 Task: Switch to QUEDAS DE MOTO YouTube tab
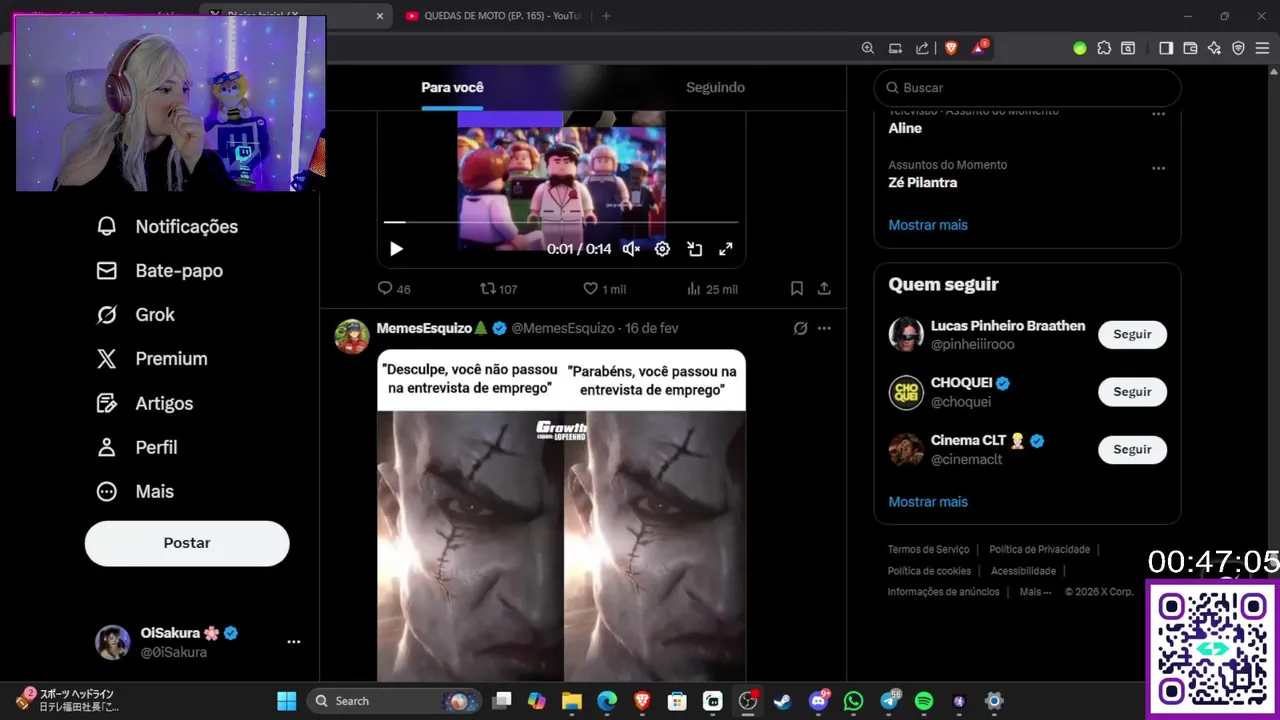[492, 16]
